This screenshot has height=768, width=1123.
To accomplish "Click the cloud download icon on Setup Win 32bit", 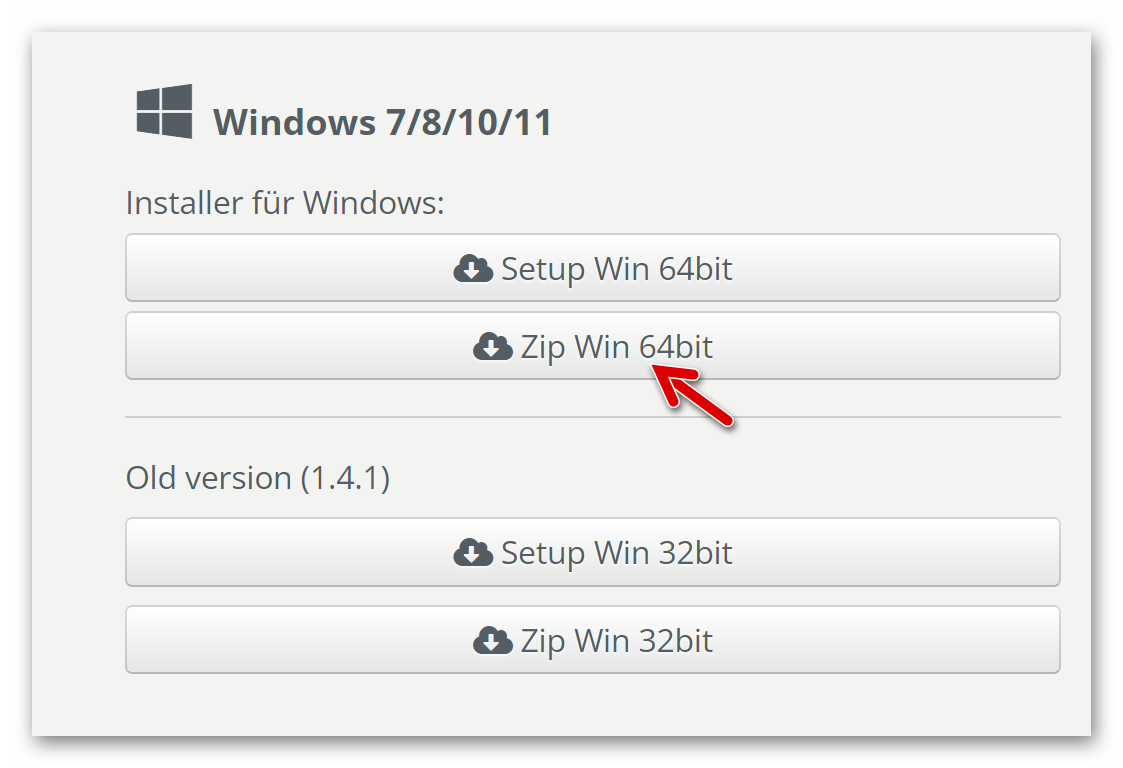I will point(472,553).
